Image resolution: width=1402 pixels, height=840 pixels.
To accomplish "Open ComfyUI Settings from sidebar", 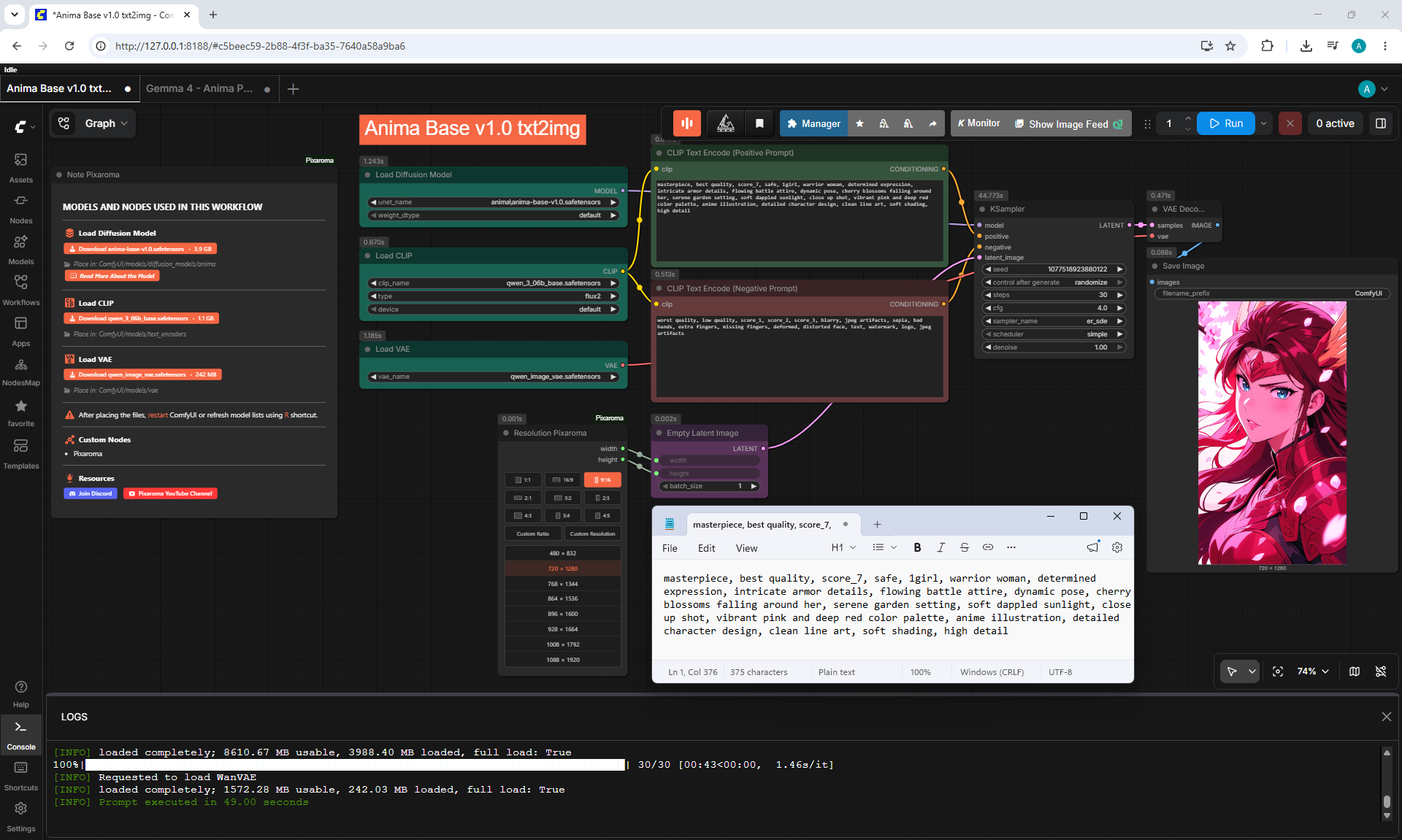I will (x=20, y=817).
